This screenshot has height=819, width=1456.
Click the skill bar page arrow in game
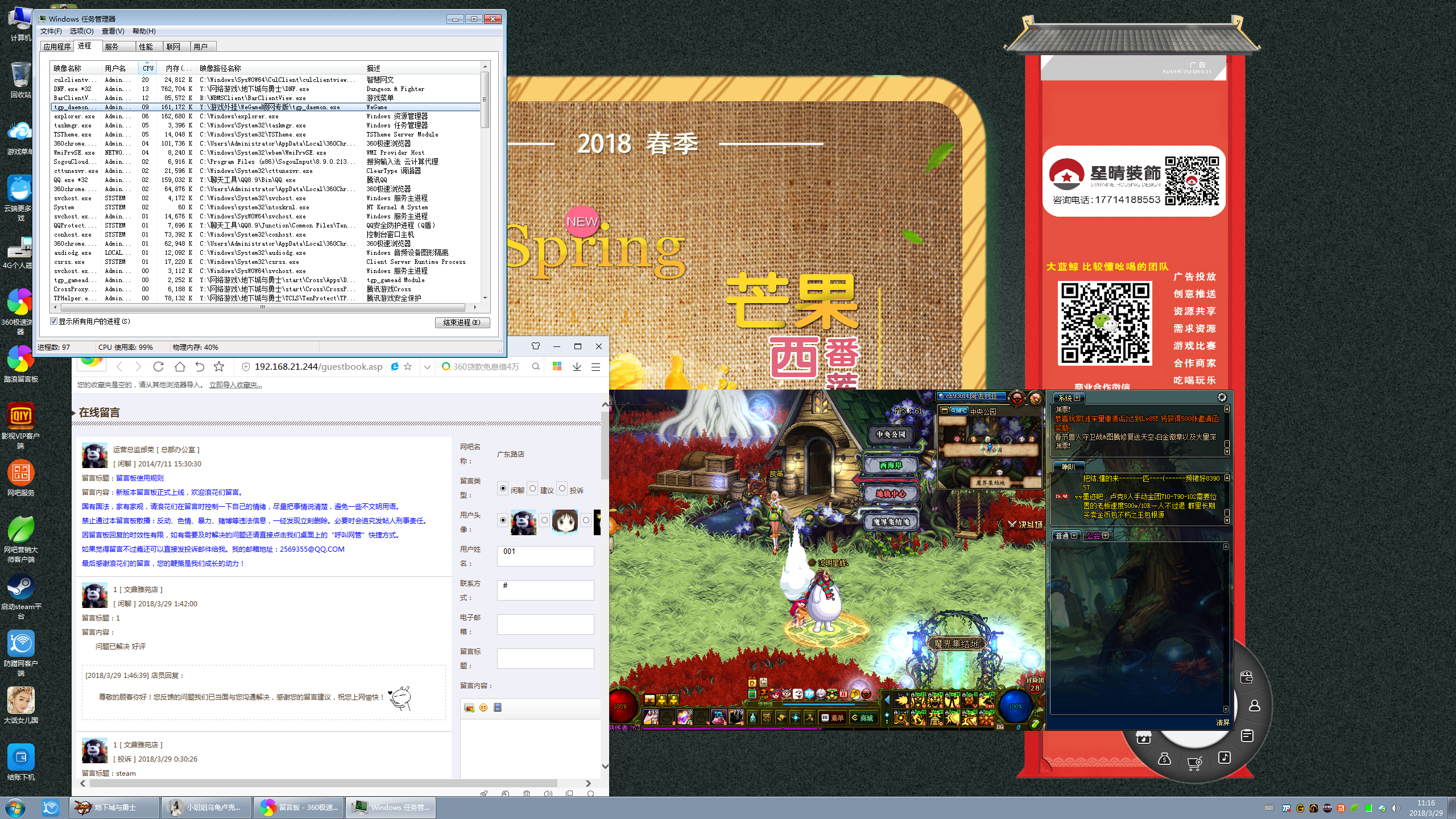pyautogui.click(x=887, y=700)
